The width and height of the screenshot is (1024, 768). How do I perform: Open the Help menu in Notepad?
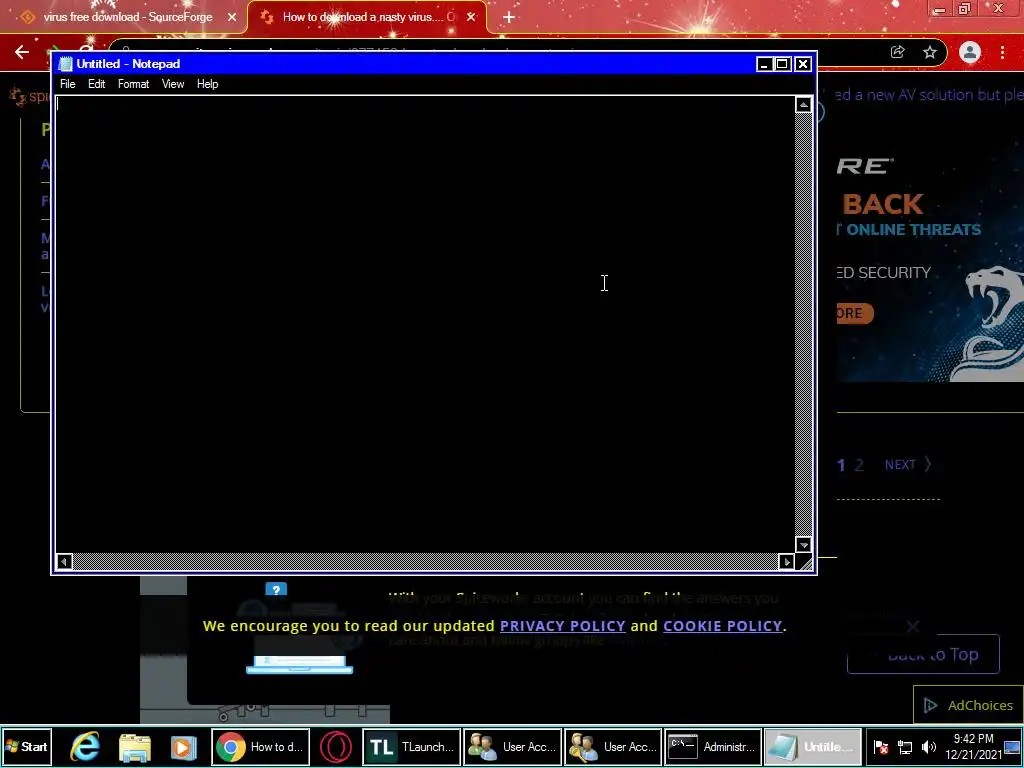coord(208,84)
